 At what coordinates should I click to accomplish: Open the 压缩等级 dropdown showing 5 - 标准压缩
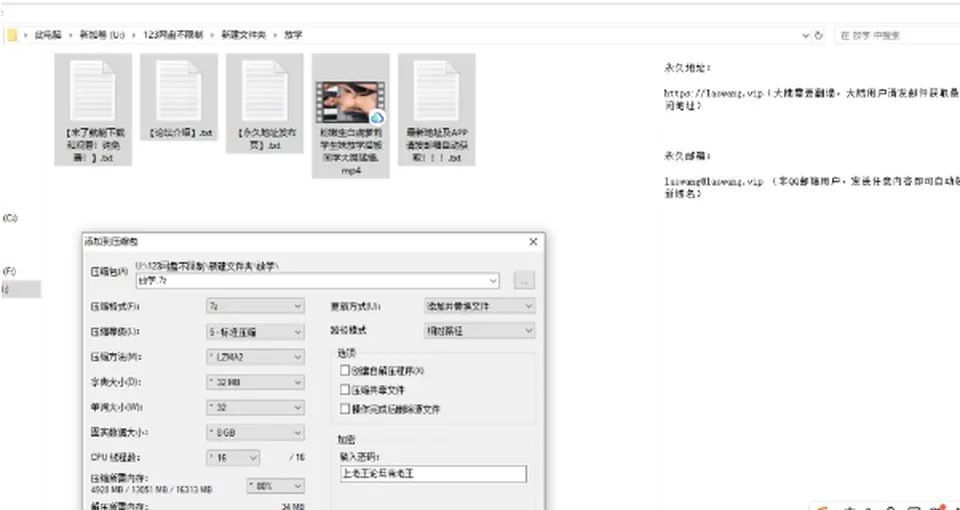(255, 332)
